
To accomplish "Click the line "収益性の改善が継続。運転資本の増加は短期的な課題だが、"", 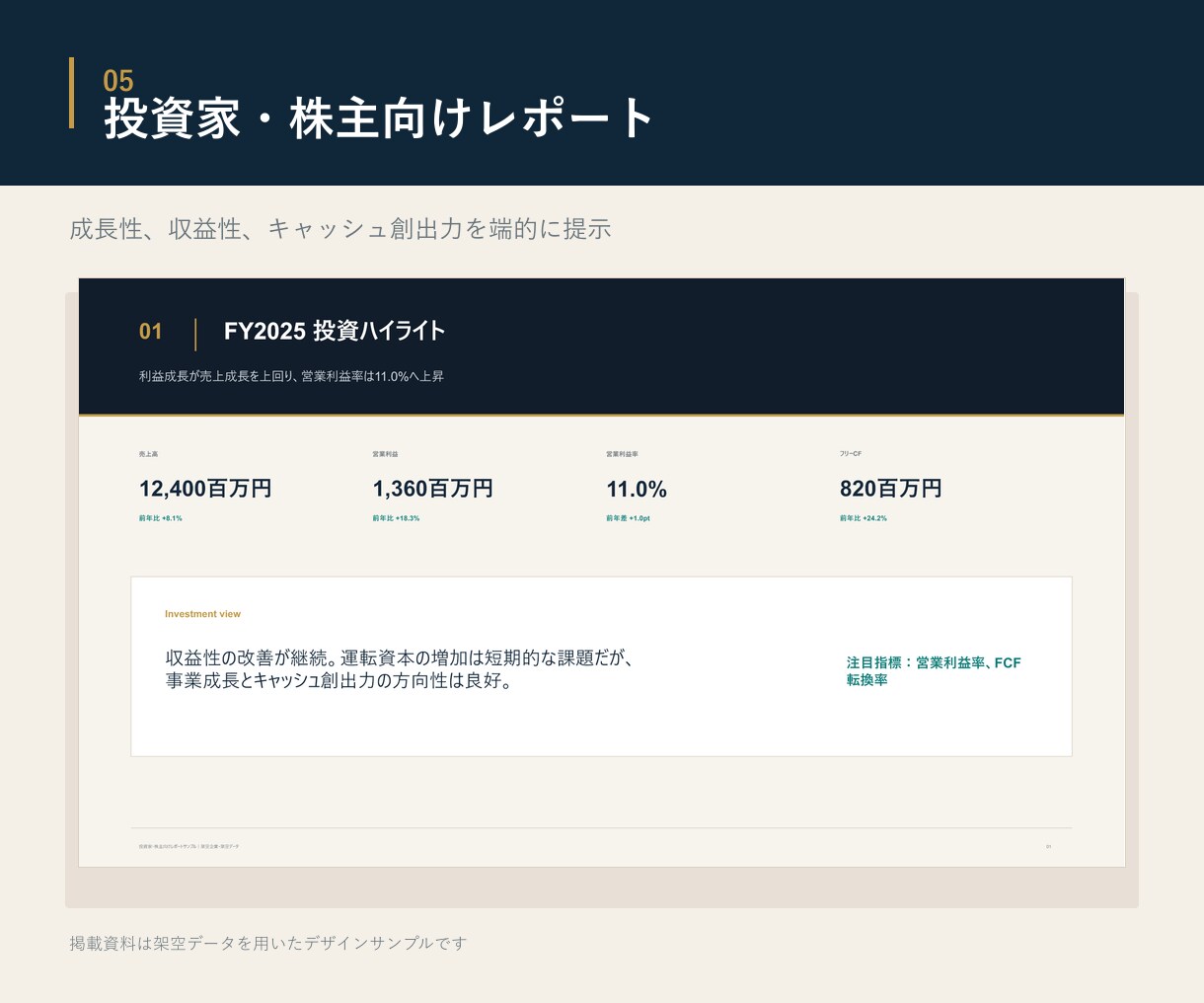I will click(x=399, y=658).
